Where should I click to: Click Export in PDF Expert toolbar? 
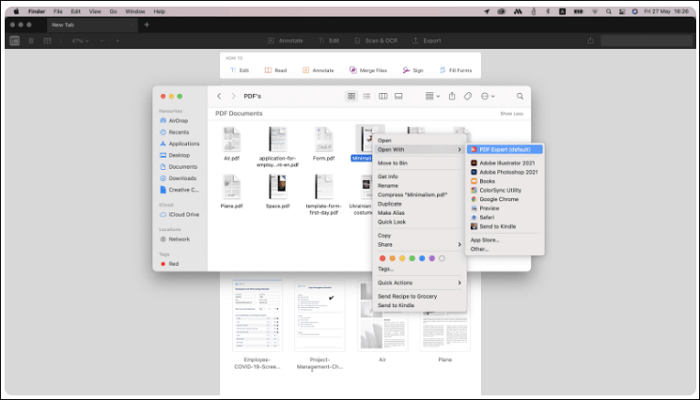[x=427, y=41]
